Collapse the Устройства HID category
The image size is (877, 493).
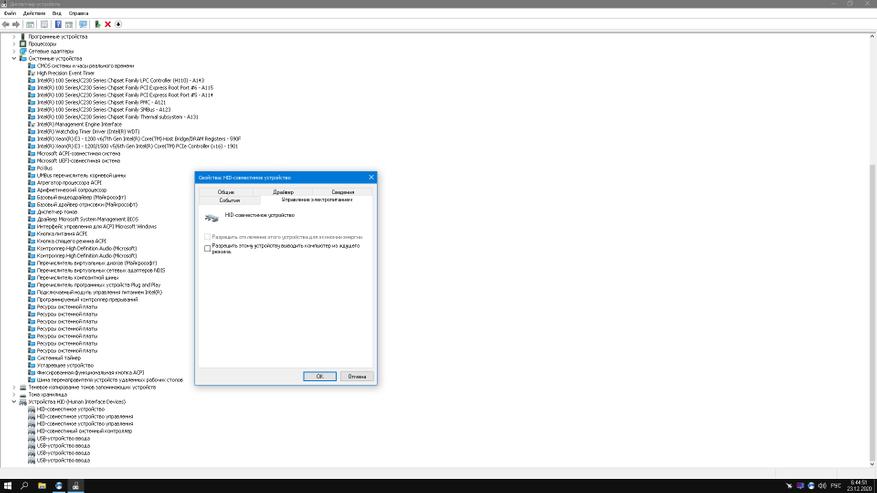coord(14,402)
